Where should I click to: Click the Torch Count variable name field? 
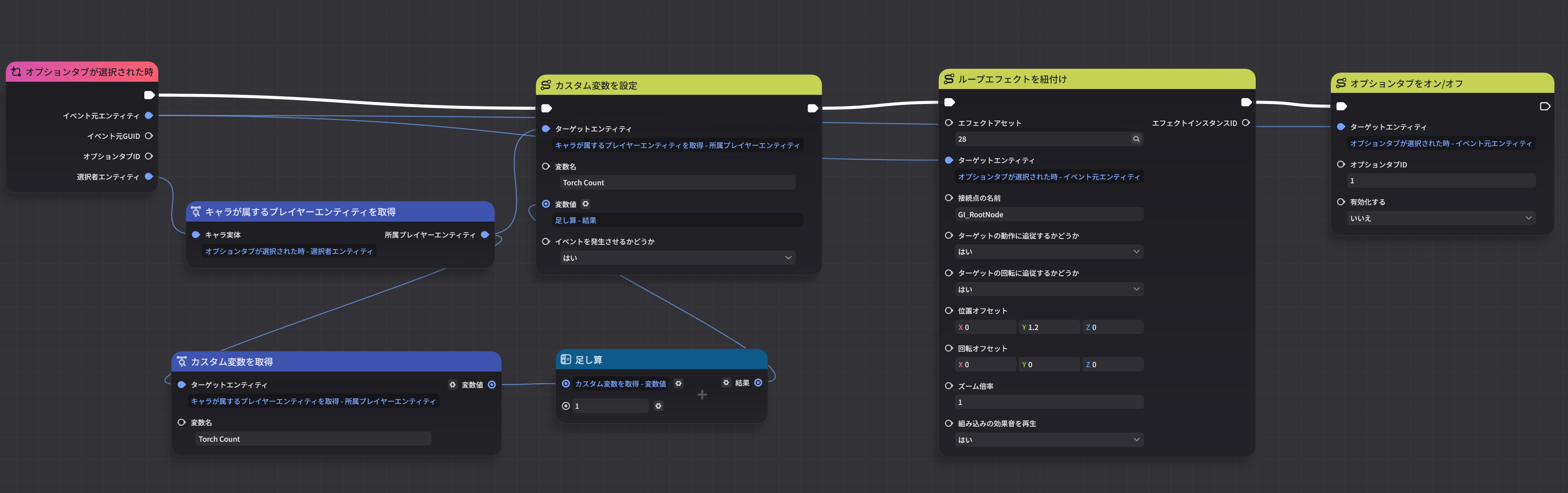(x=677, y=182)
